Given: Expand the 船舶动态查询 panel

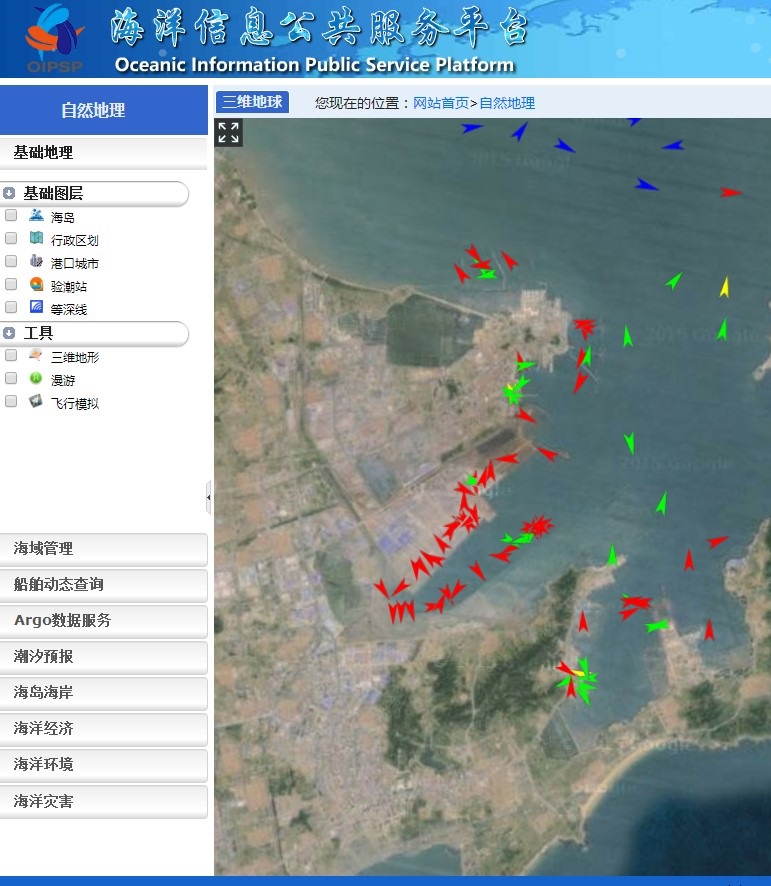Looking at the screenshot, I should (x=103, y=585).
